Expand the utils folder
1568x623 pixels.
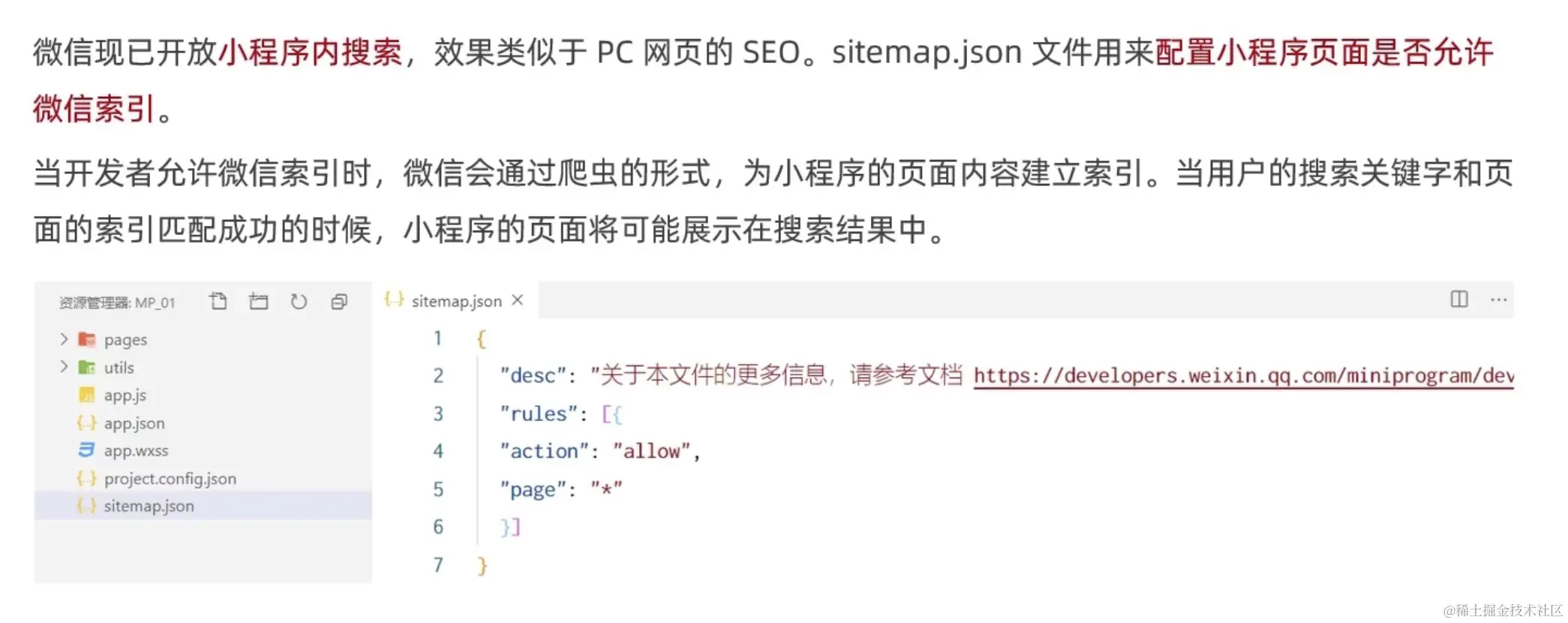[64, 367]
